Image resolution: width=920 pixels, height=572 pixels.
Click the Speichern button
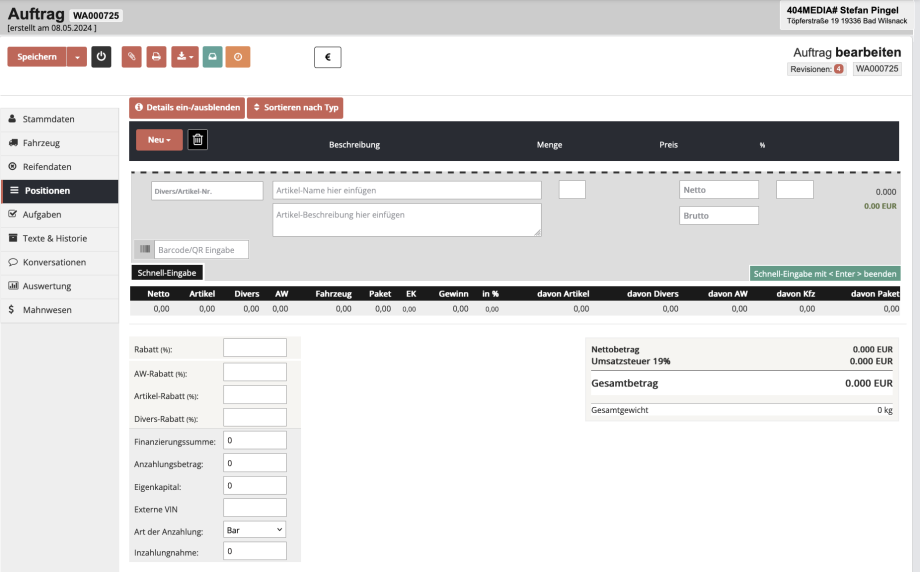pos(37,57)
